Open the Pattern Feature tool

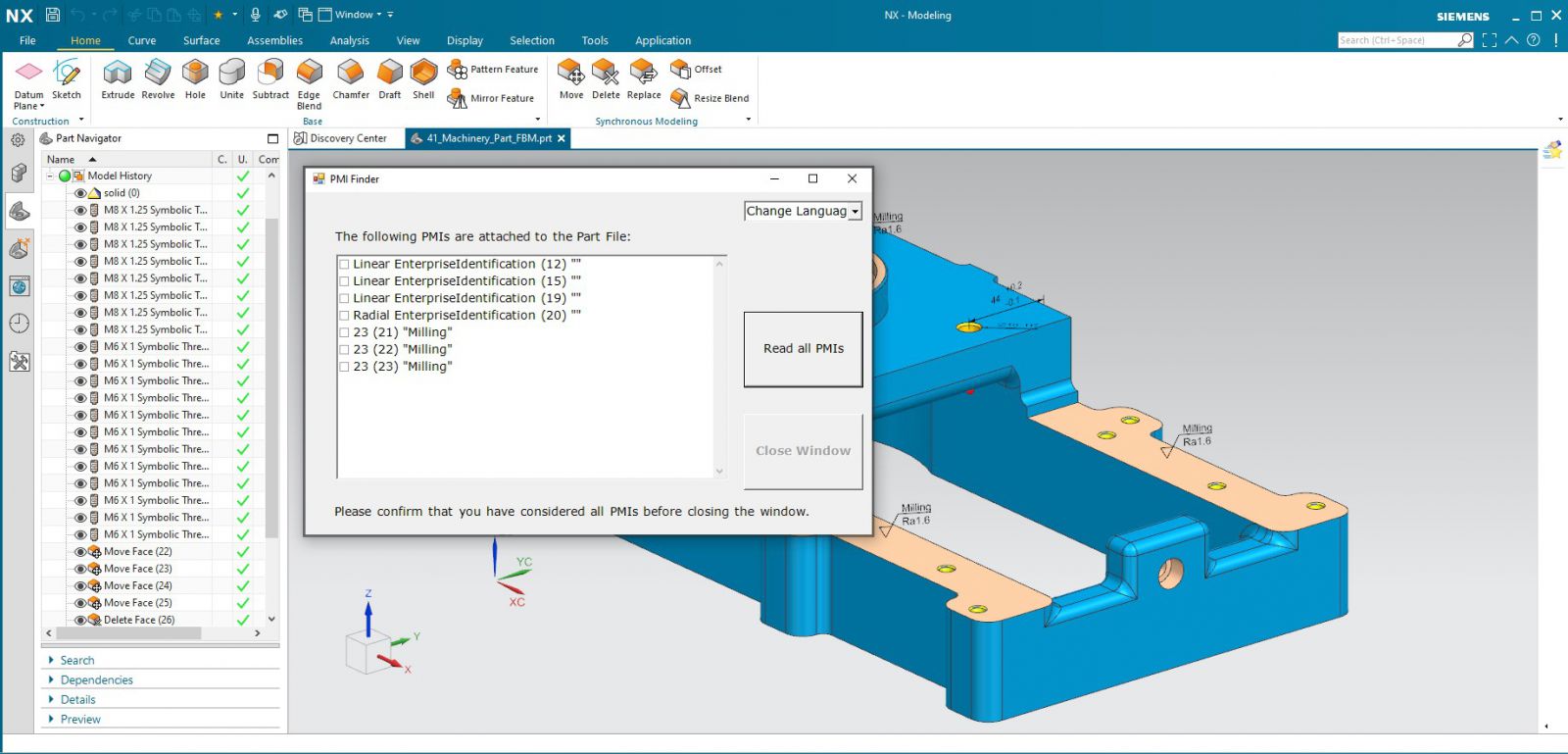(492, 70)
